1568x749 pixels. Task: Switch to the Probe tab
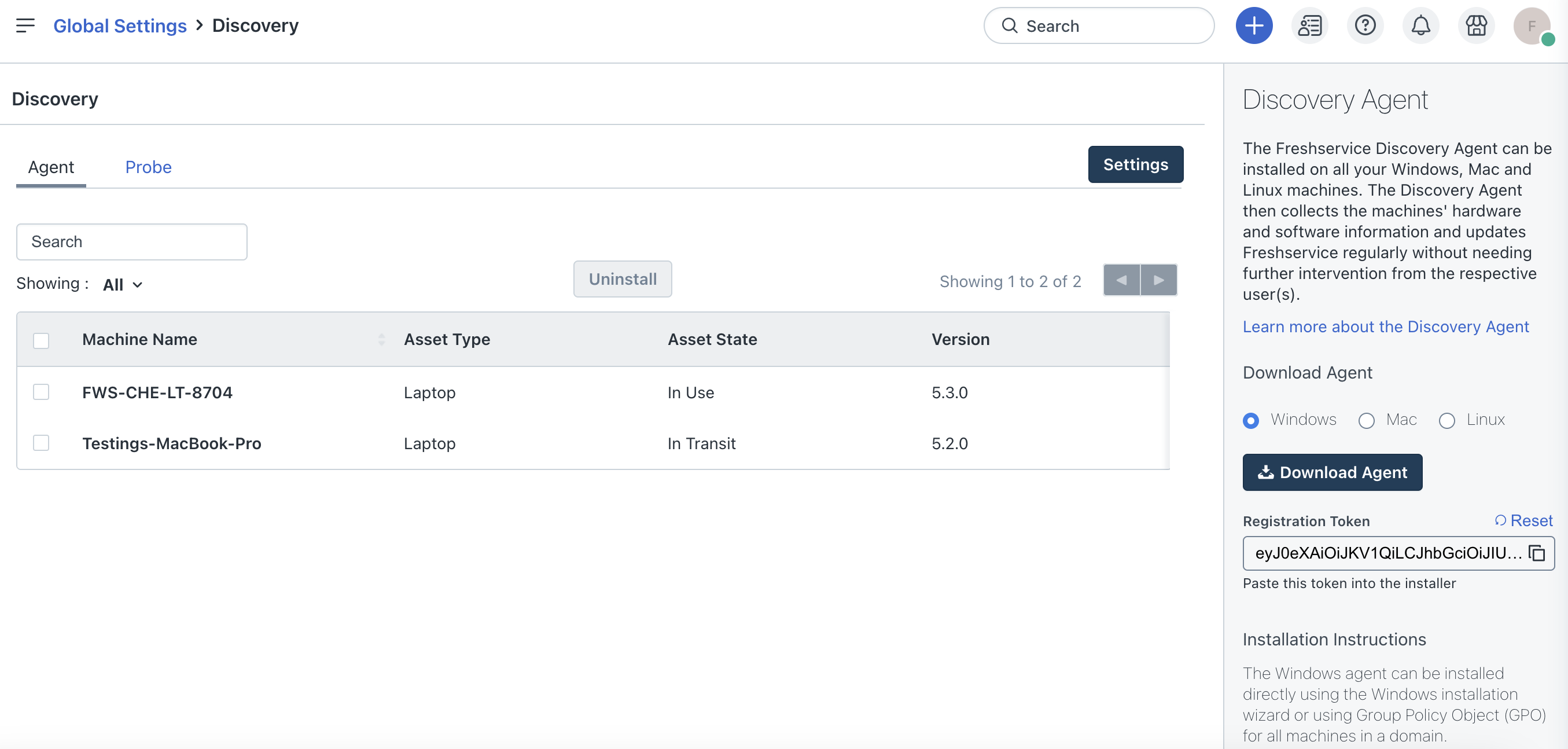(x=148, y=167)
